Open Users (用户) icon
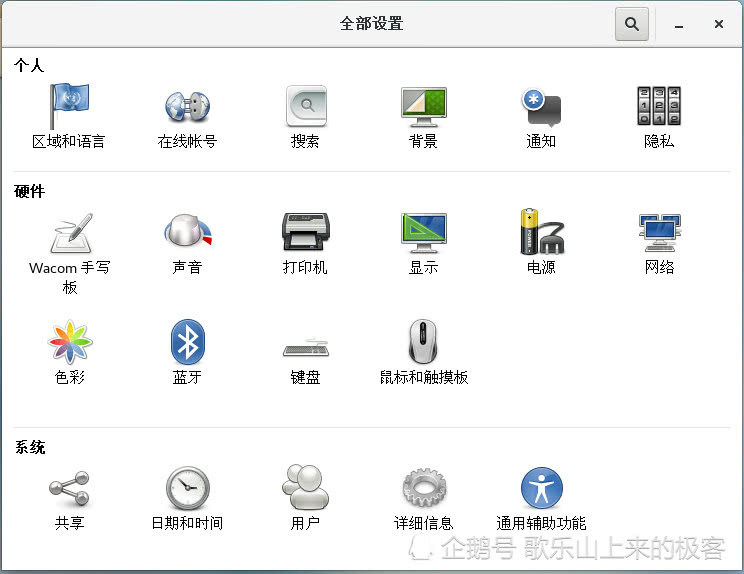The height and width of the screenshot is (574, 744). tap(306, 487)
